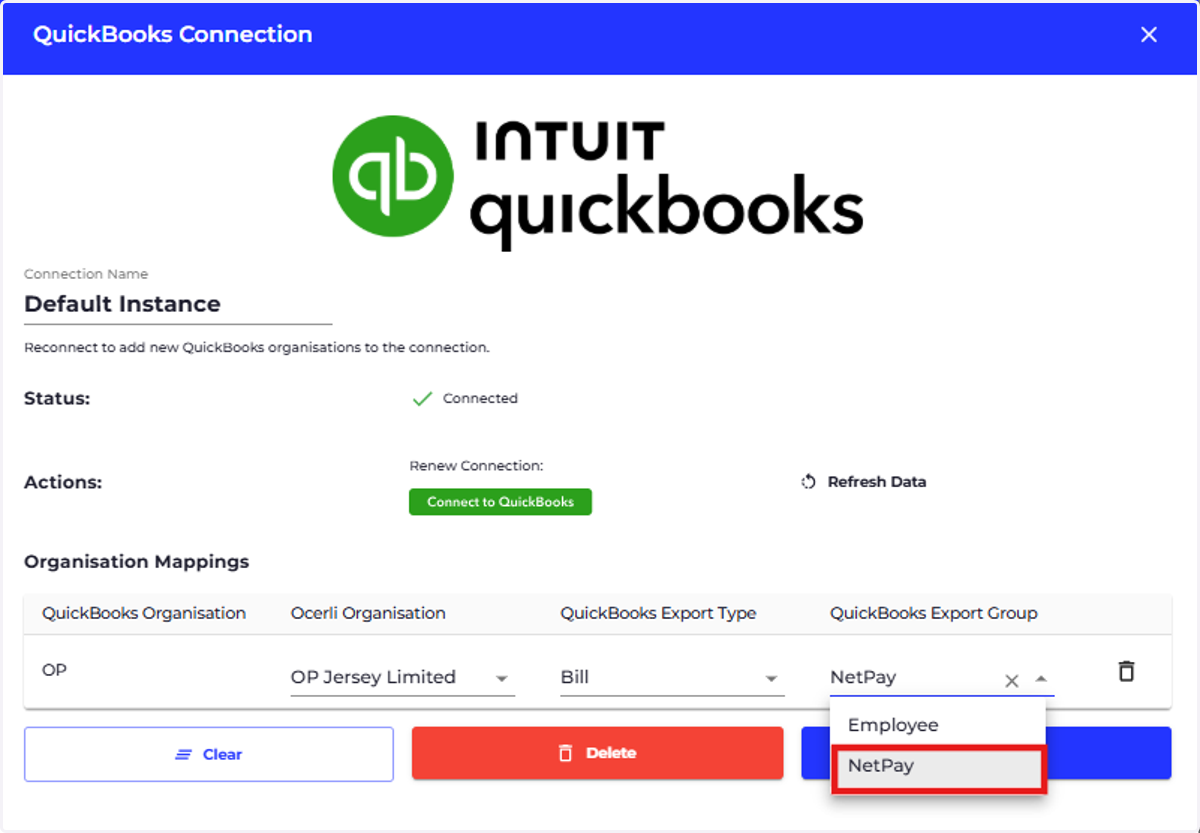Screen dimensions: 1200x833
Task: Click the Connected status text
Action: point(480,399)
